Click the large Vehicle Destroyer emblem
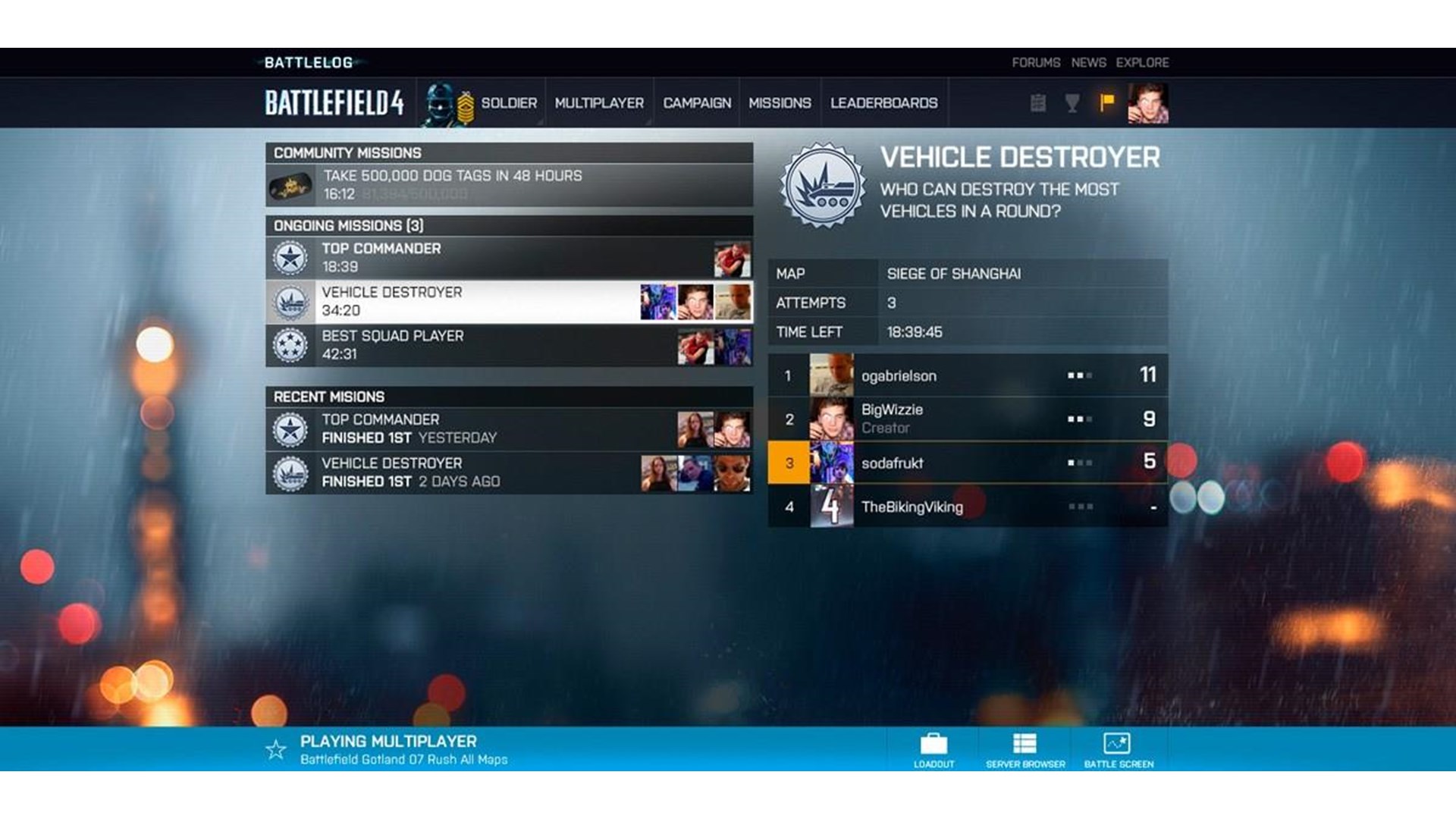Viewport: 1456px width, 819px height. point(823,186)
